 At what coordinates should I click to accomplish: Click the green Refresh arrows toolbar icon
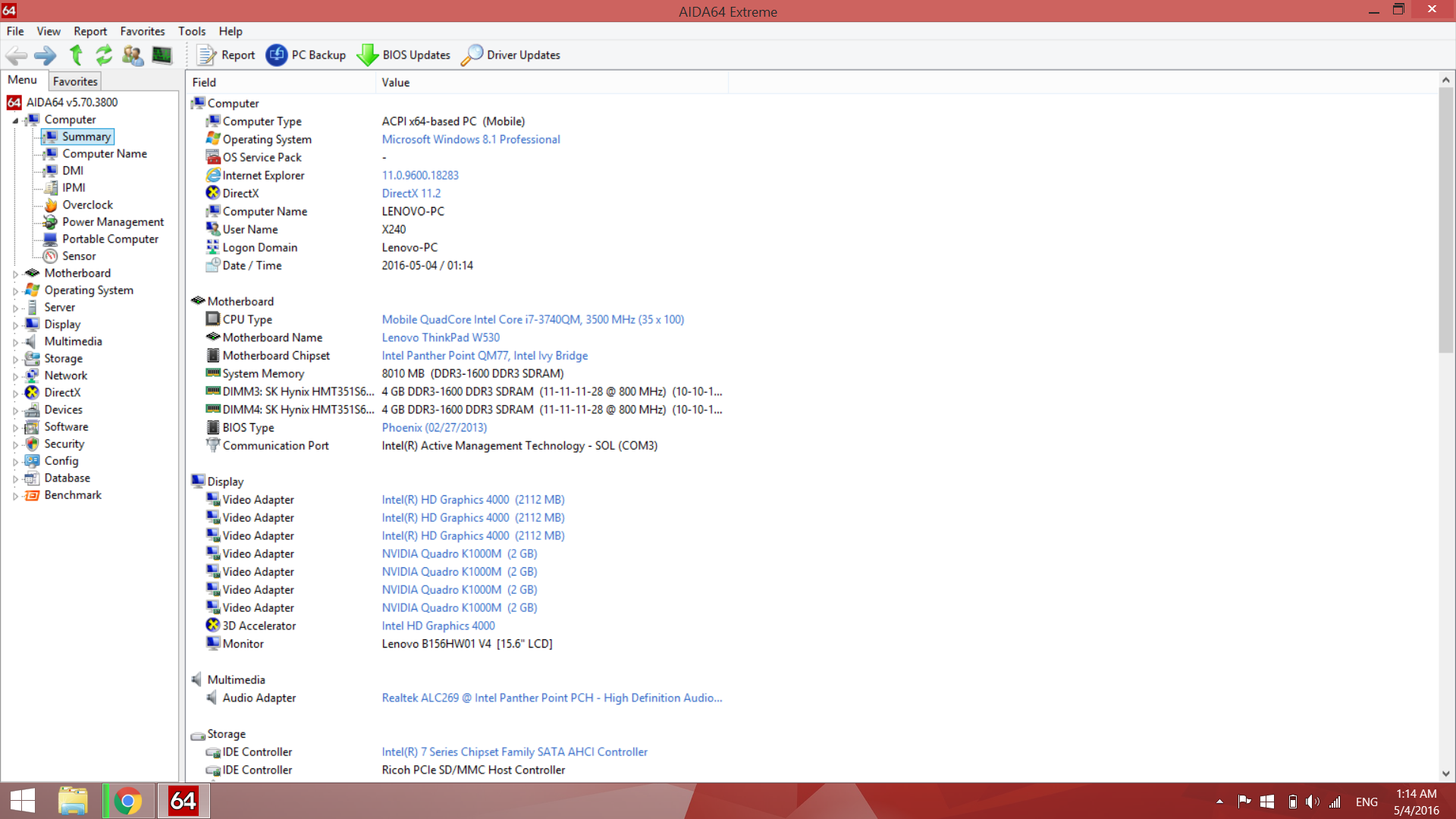tap(104, 55)
